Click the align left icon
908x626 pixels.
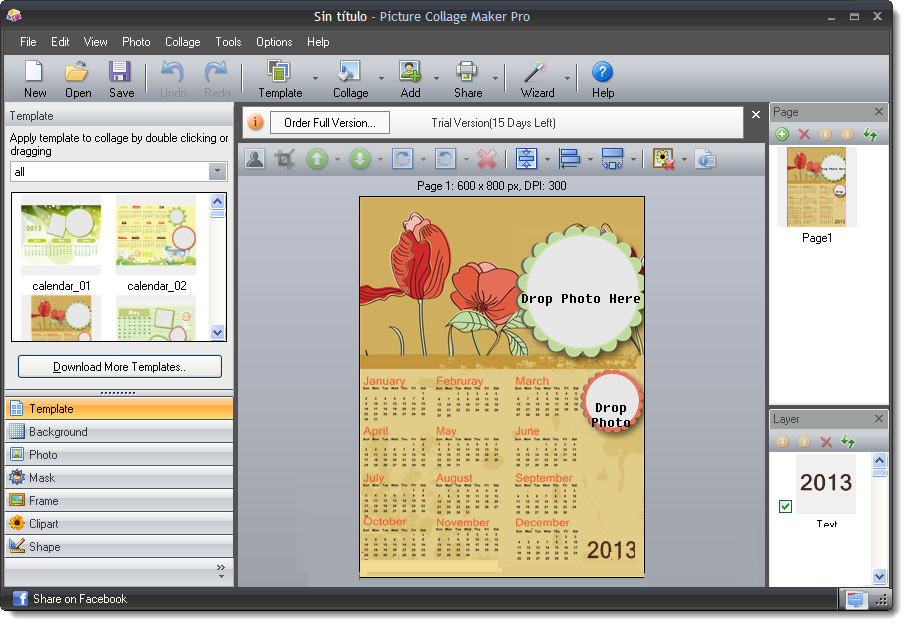pyautogui.click(x=569, y=159)
